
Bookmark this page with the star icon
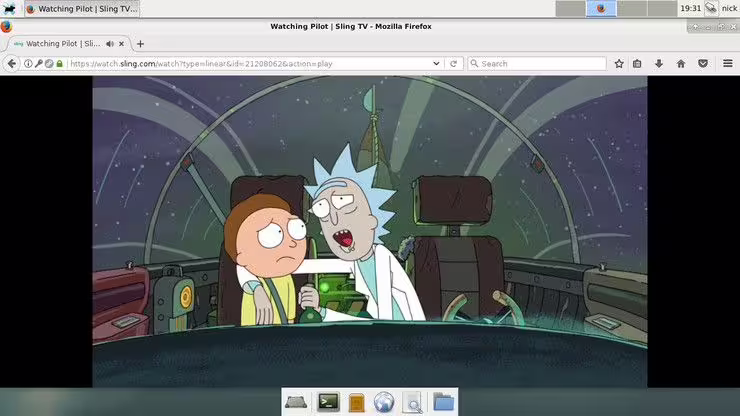click(619, 63)
